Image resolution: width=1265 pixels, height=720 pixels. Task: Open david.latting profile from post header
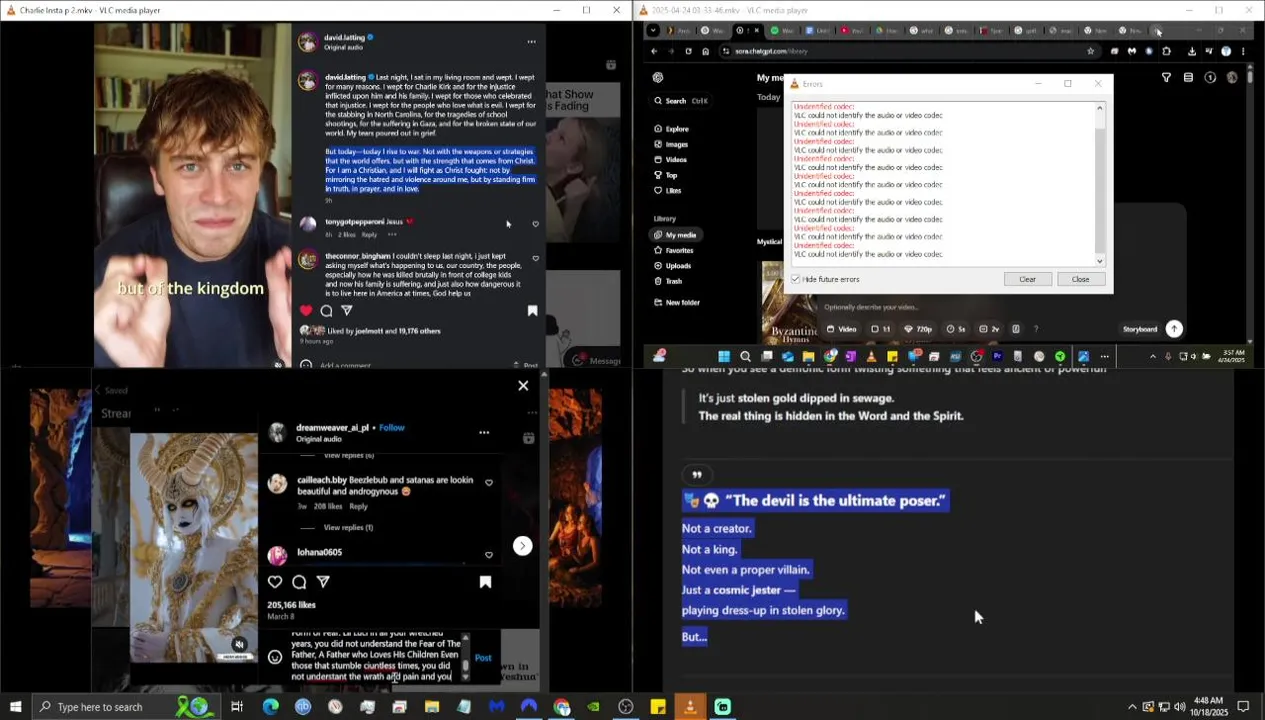click(x=344, y=37)
